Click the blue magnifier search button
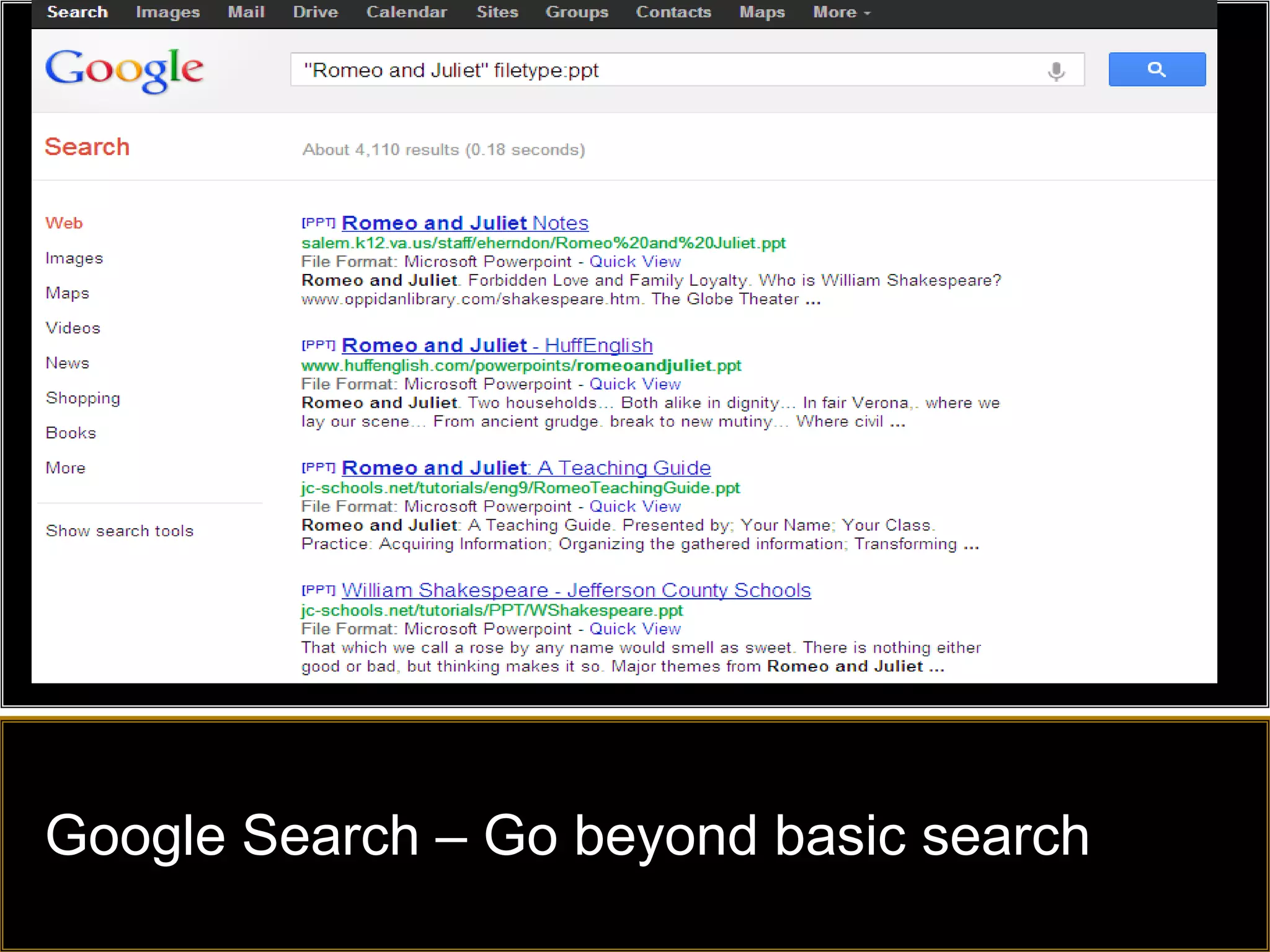 tap(1157, 69)
